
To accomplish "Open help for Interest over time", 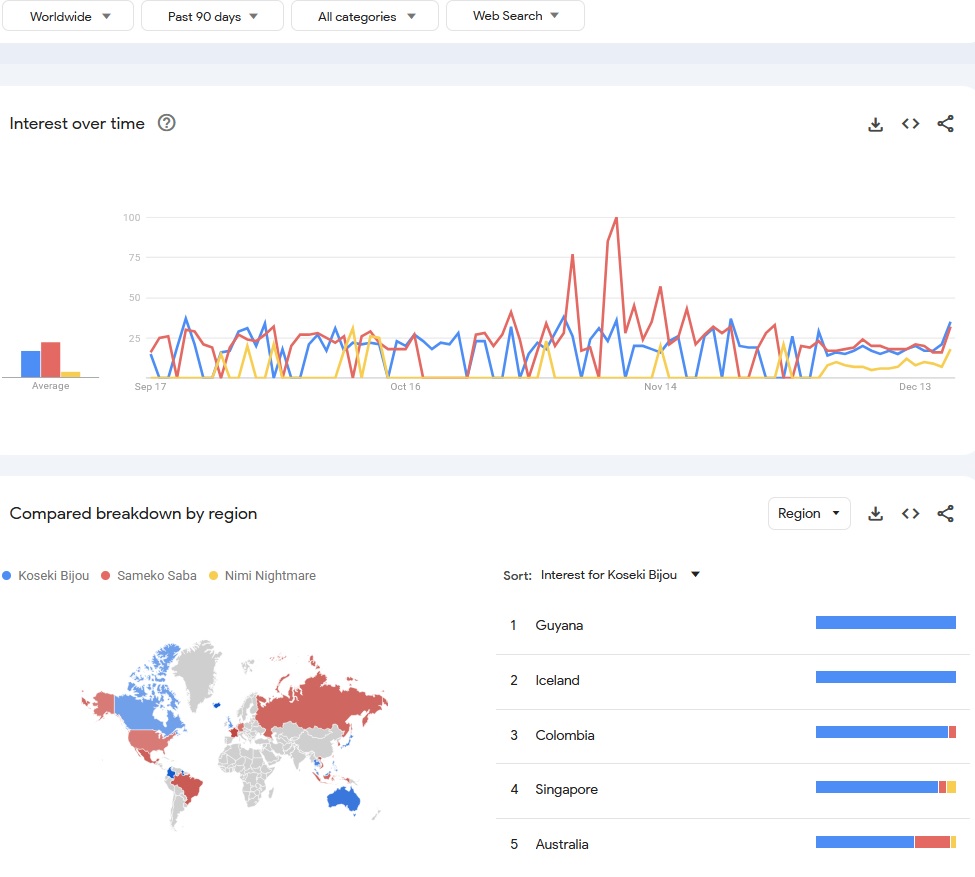I will pos(166,123).
